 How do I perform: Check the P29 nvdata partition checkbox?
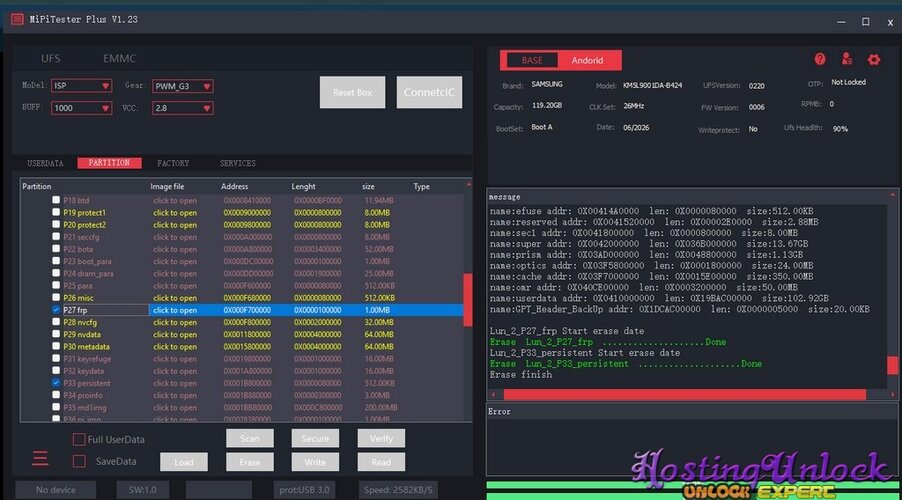pos(56,334)
